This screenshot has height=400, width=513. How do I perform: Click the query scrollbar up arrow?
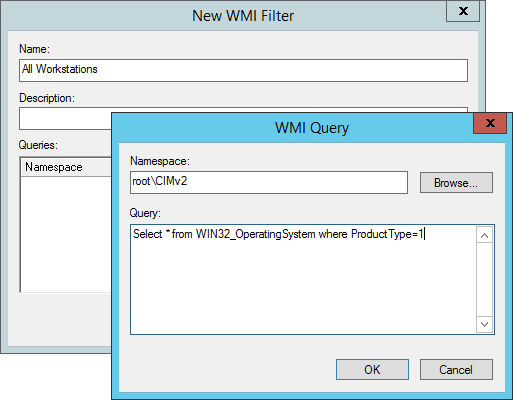point(484,235)
